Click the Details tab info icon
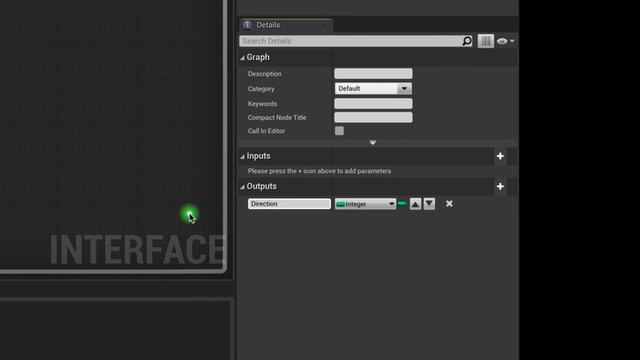Viewport: 640px width, 360px height. [x=247, y=25]
